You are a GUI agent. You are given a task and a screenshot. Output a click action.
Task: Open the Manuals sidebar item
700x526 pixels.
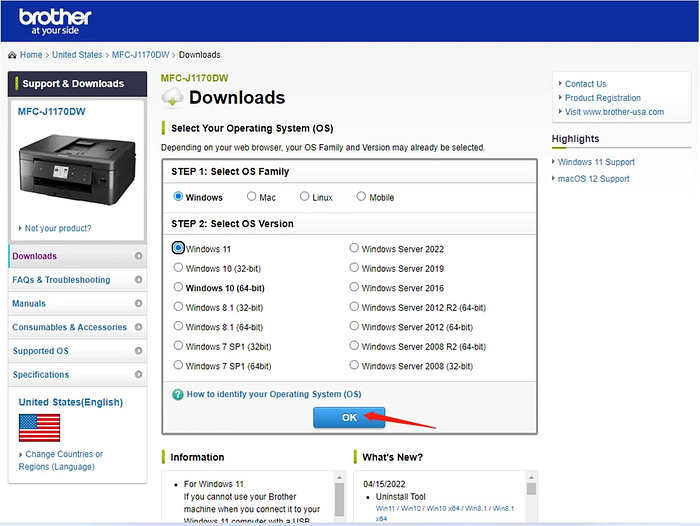pos(77,303)
